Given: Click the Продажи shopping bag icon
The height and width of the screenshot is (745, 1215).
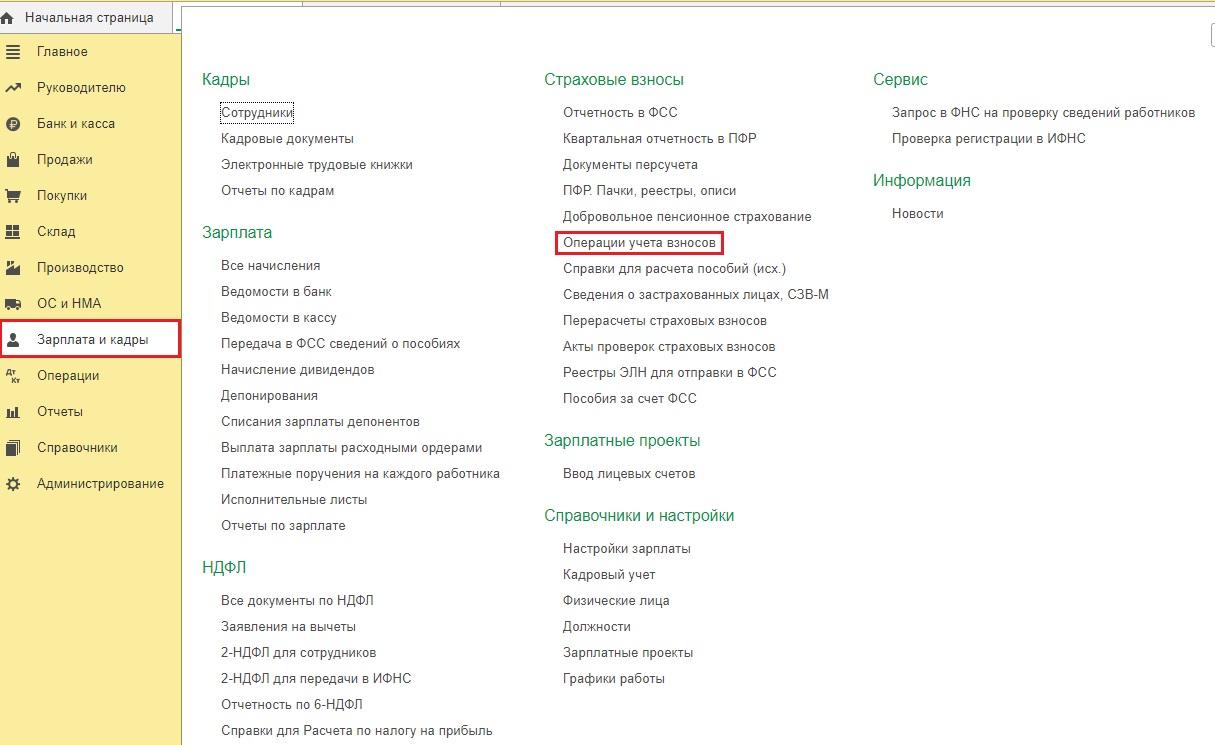Looking at the screenshot, I should click(x=13, y=160).
